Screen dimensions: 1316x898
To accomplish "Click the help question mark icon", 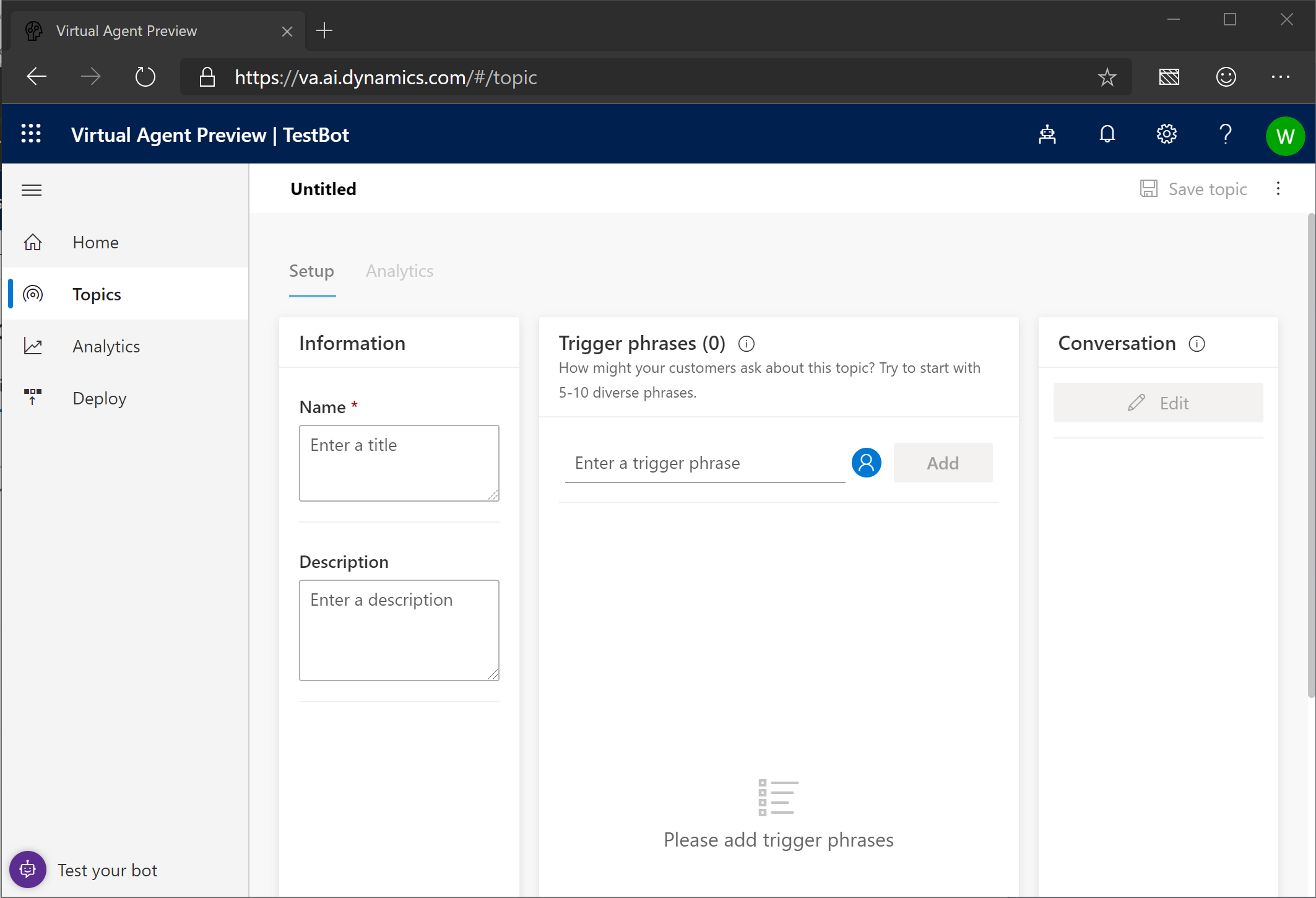I will pos(1225,134).
